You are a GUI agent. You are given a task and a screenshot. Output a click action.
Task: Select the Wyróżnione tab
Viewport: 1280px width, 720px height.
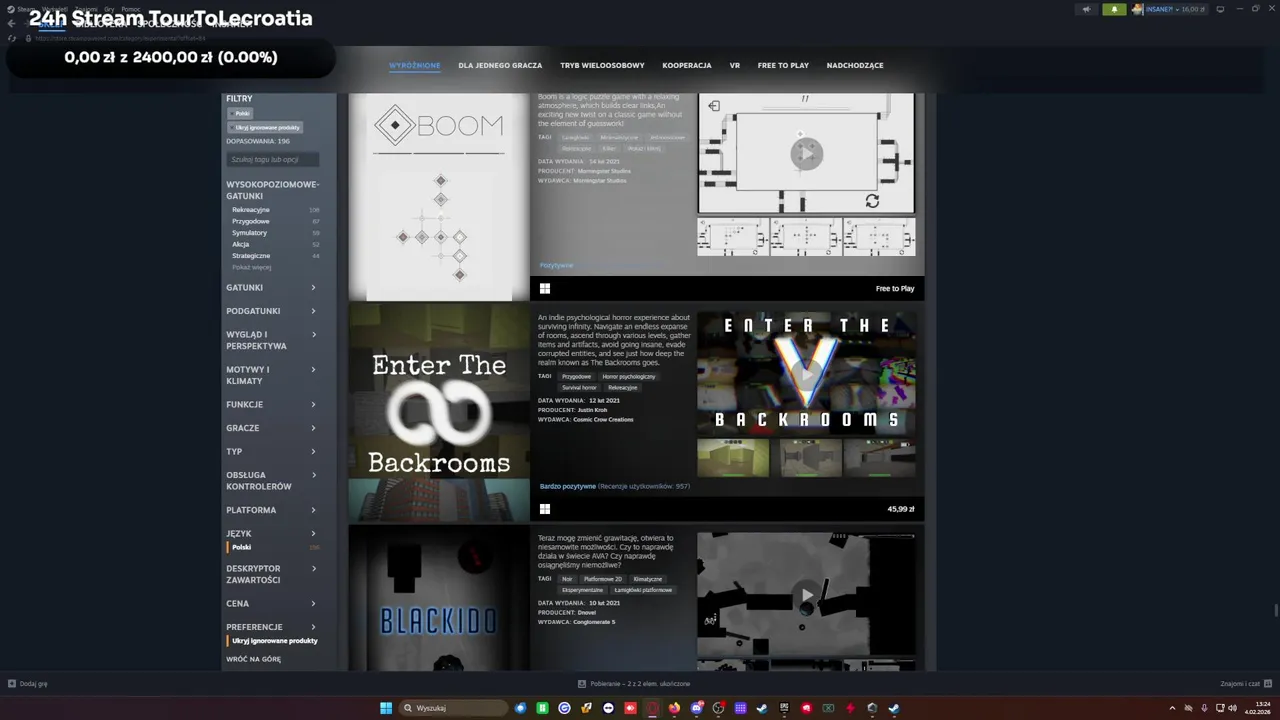tap(414, 66)
